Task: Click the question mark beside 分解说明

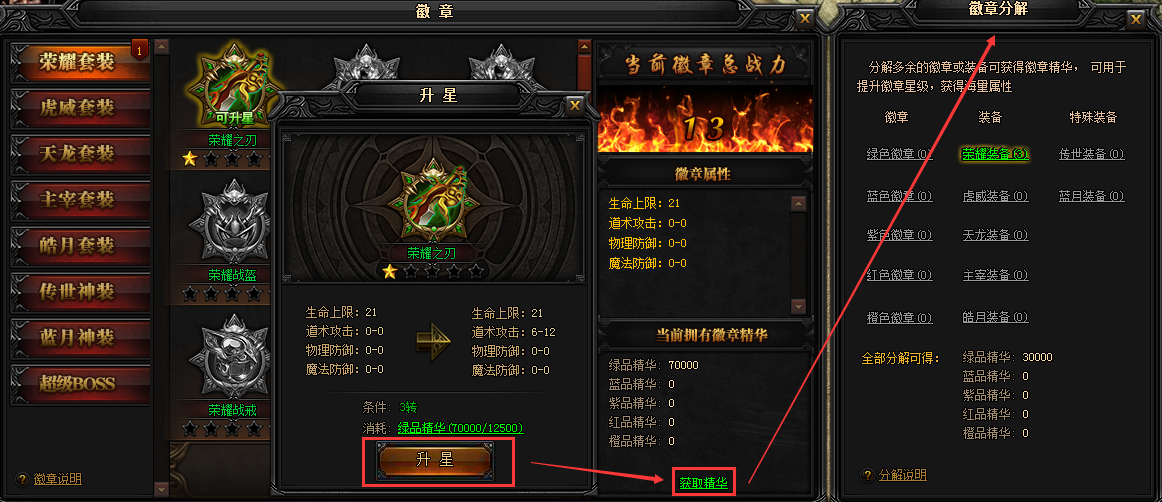Action: click(867, 475)
